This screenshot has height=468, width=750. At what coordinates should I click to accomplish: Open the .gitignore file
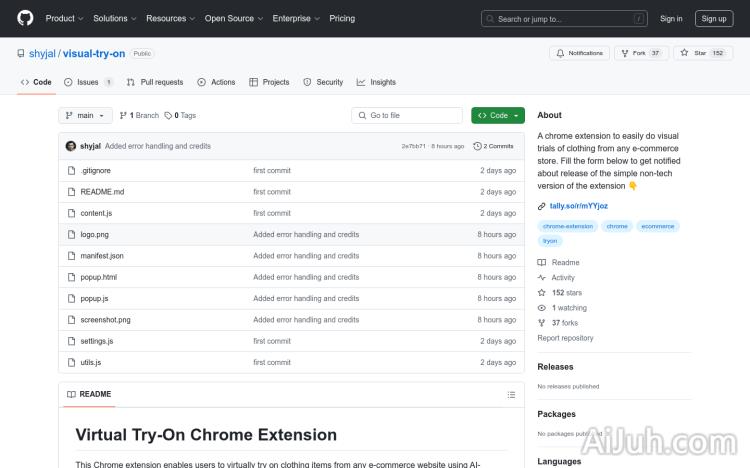(x=96, y=170)
